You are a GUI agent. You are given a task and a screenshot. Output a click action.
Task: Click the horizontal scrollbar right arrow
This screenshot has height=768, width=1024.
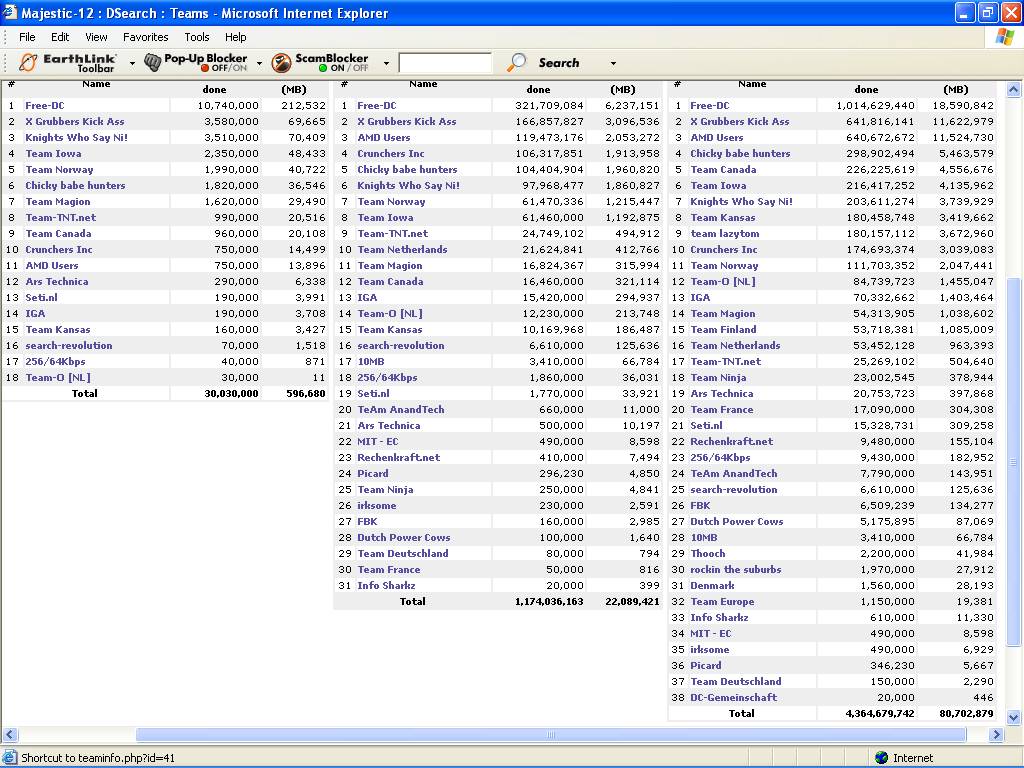(996, 735)
